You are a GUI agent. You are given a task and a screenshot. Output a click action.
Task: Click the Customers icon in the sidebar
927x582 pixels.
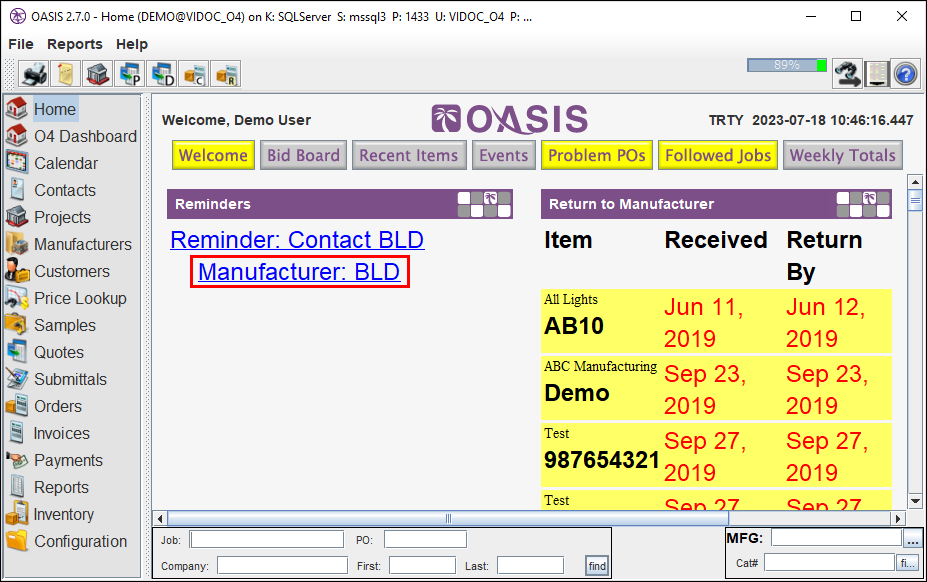pyautogui.click(x=17, y=271)
